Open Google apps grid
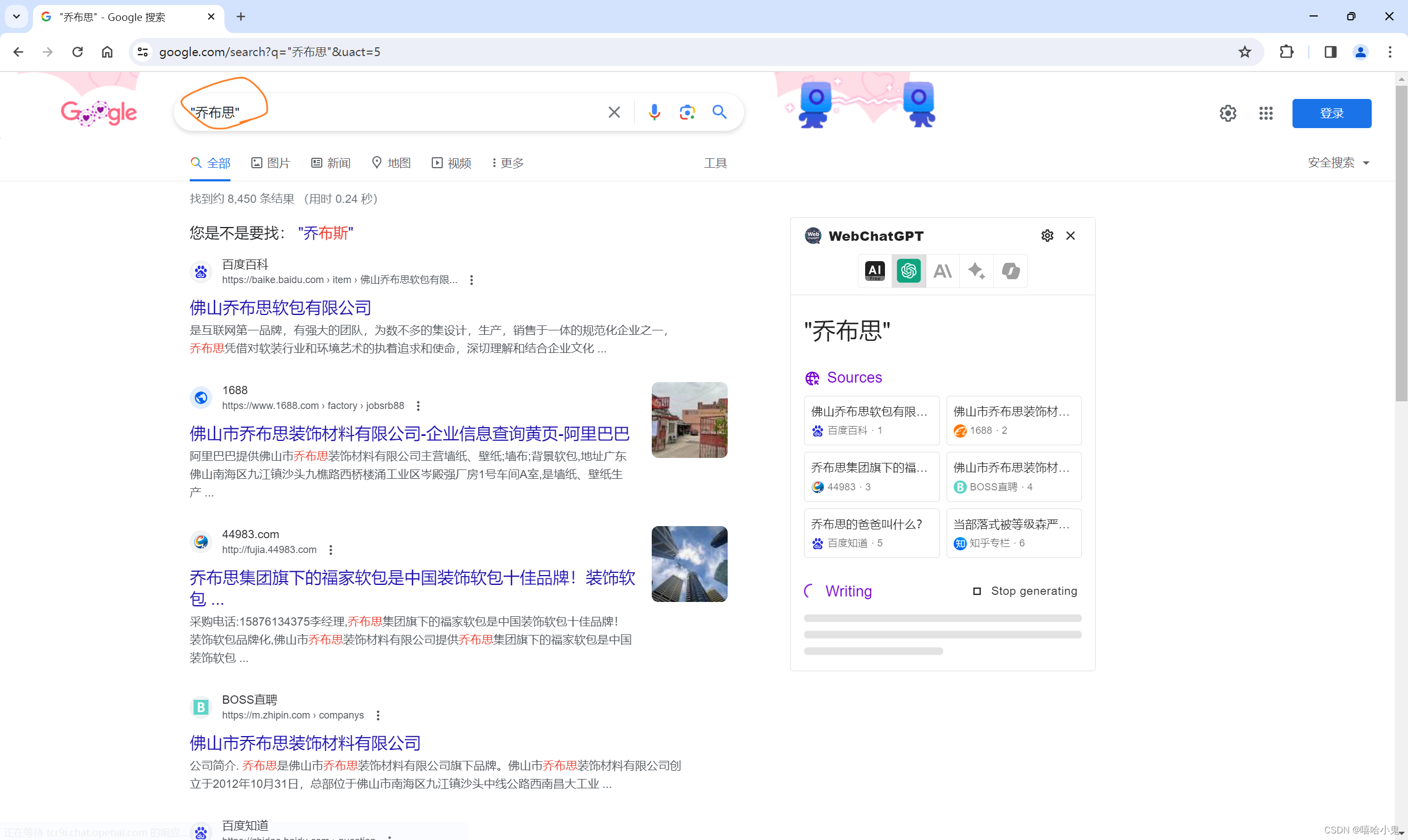The width and height of the screenshot is (1408, 840). click(1266, 113)
